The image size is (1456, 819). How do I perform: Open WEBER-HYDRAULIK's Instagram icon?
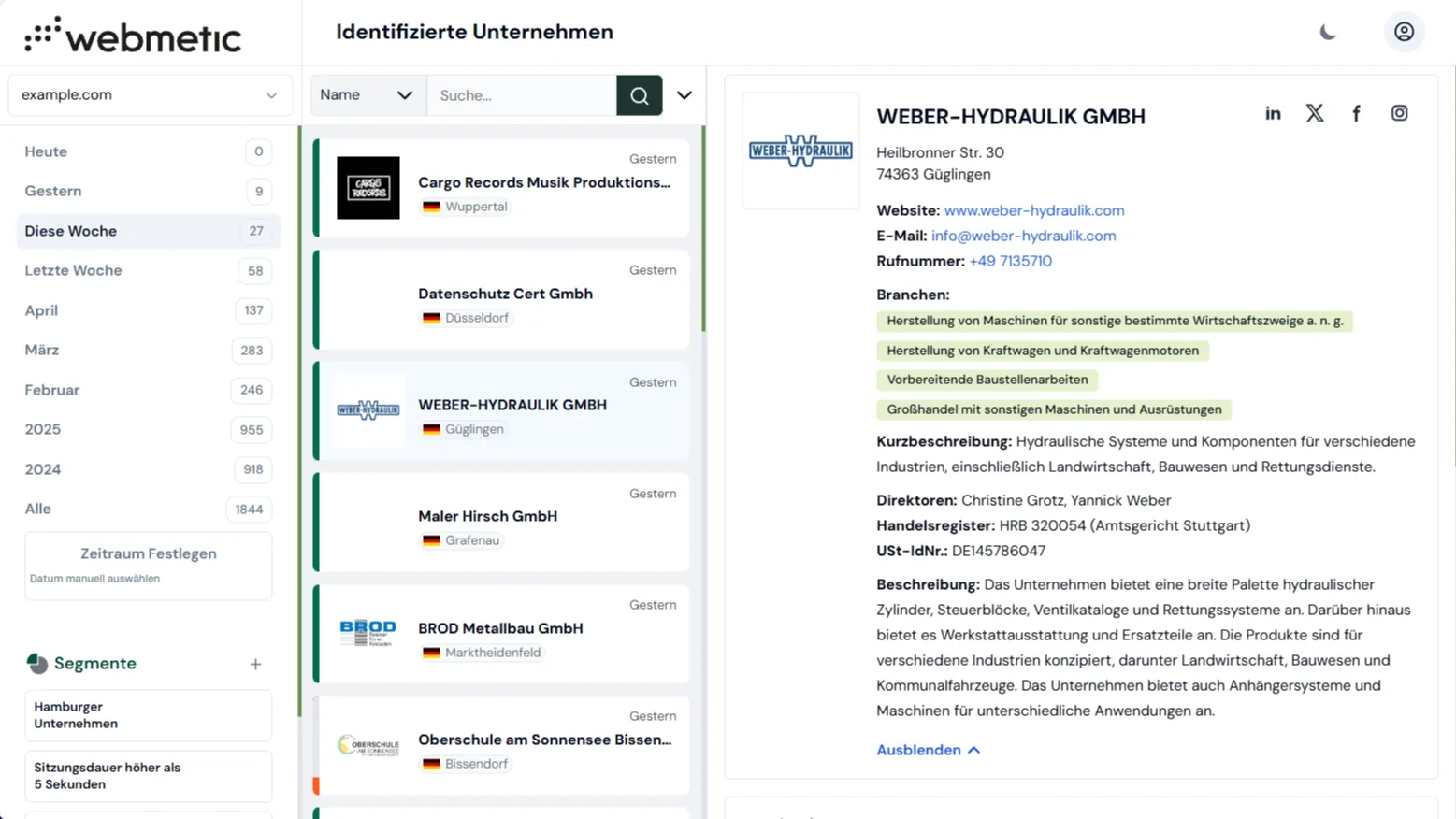pyautogui.click(x=1399, y=113)
